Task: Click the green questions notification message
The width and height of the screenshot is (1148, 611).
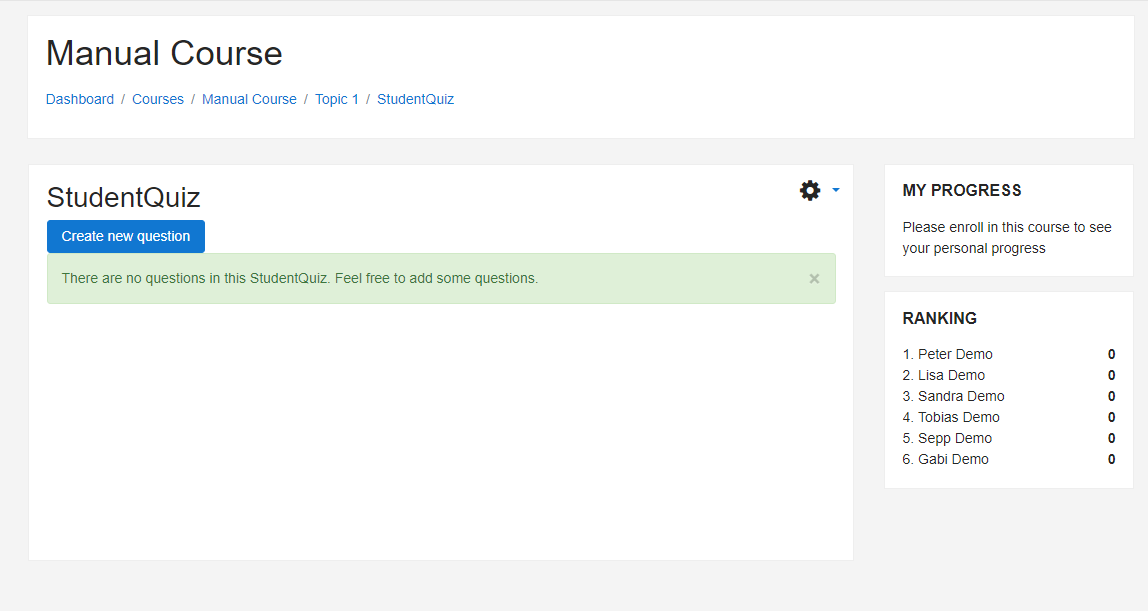Action: pos(300,278)
